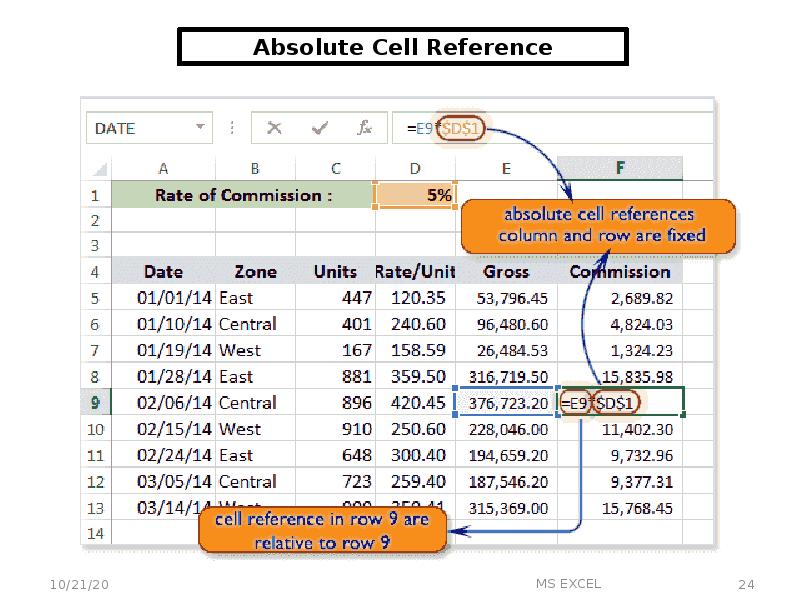Click the three-dot formula bar resize handle
This screenshot has width=800, height=600.
232,128
